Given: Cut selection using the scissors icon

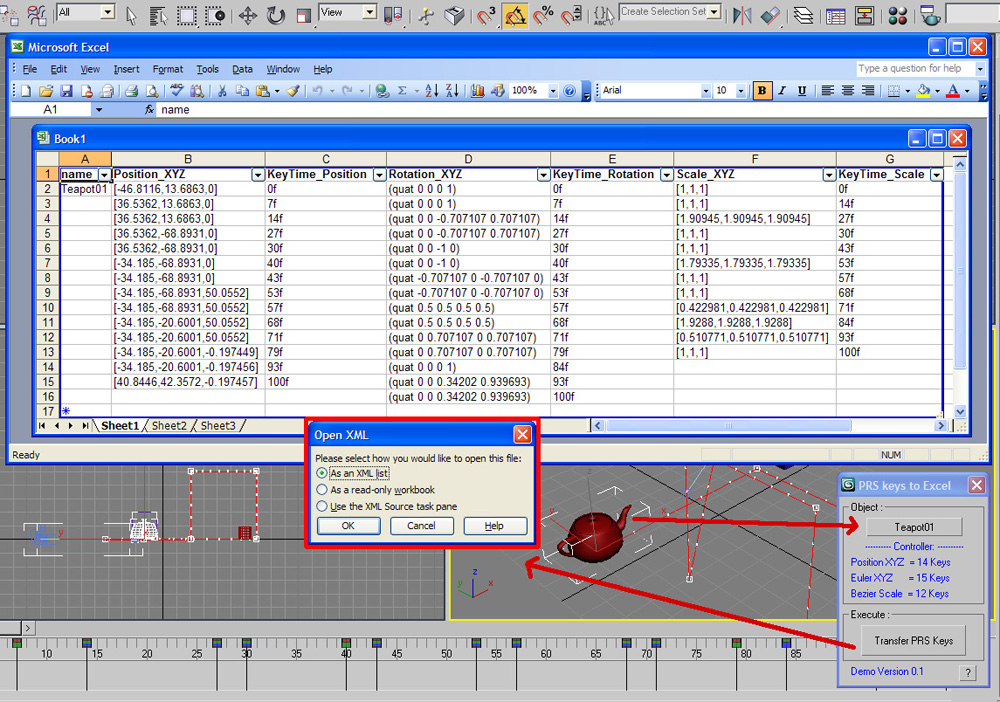Looking at the screenshot, I should [x=222, y=91].
